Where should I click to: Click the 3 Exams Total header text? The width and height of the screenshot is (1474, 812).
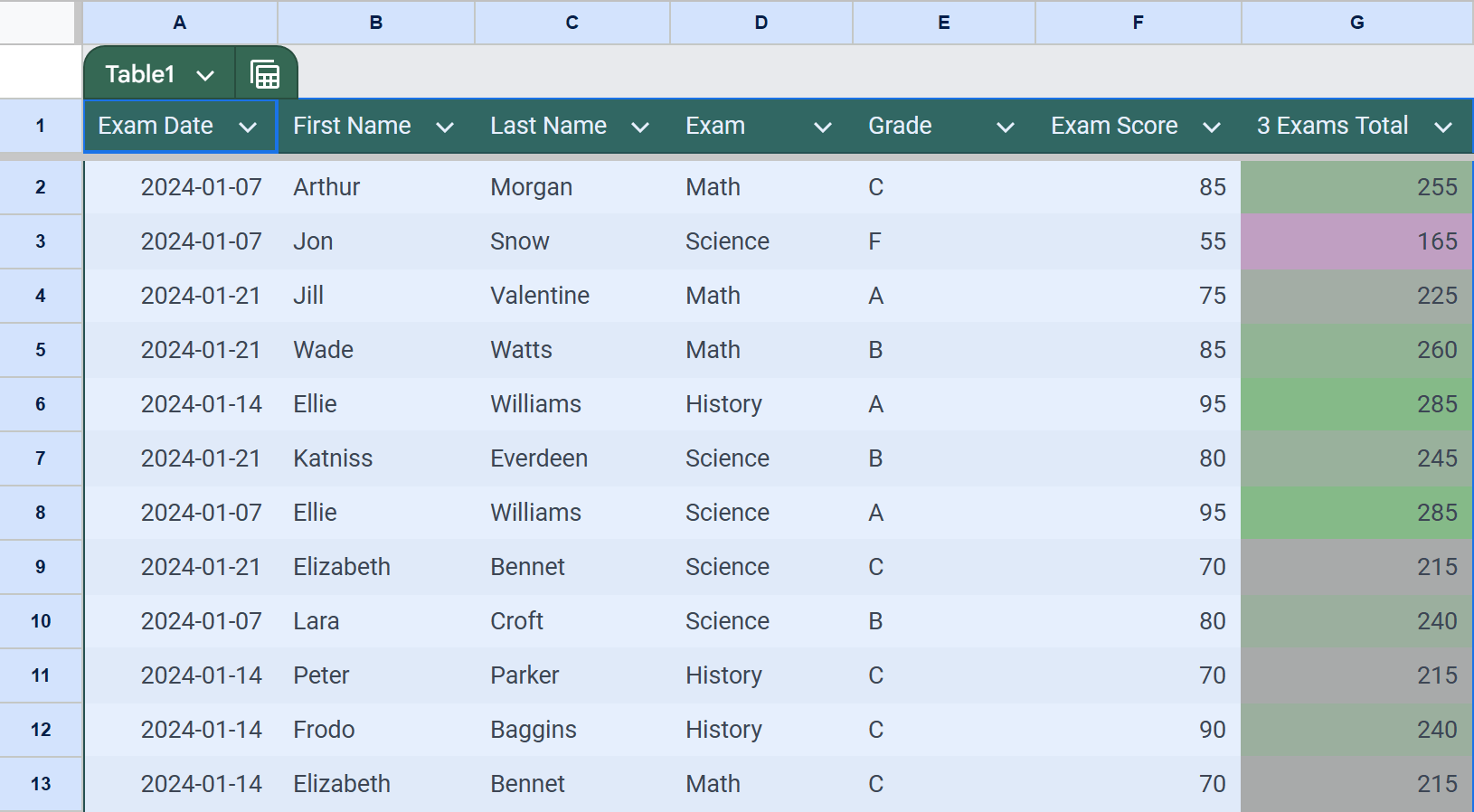tap(1332, 126)
